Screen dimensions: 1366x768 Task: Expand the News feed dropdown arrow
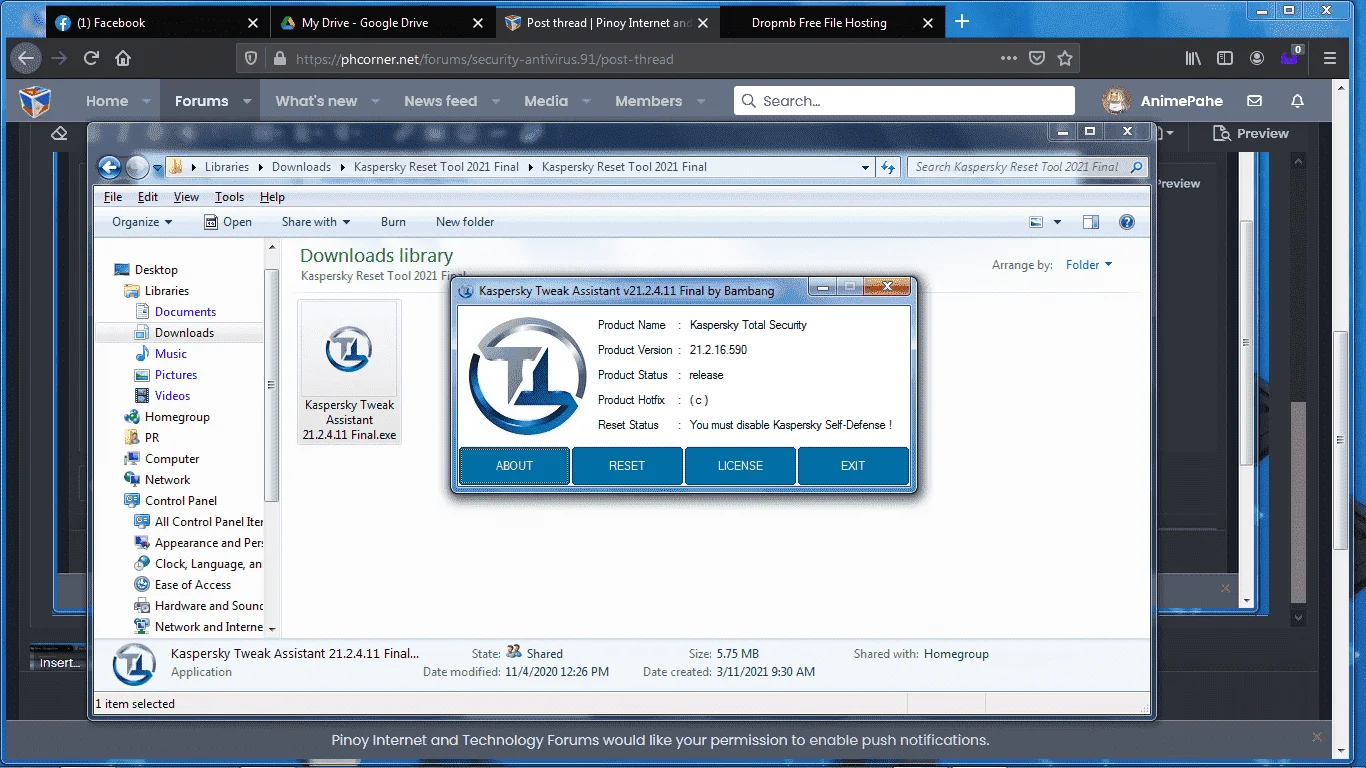tap(496, 101)
